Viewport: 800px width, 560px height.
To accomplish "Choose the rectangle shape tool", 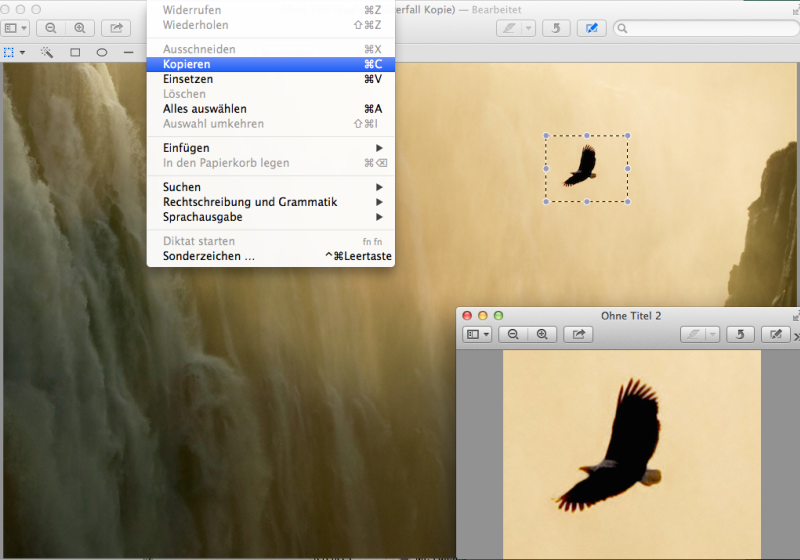I will [75, 51].
